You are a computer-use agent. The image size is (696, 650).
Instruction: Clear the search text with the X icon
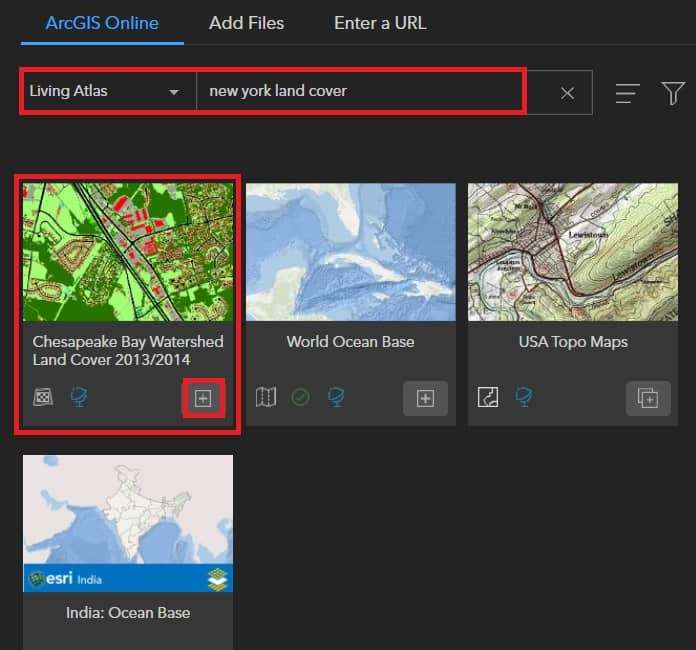click(x=567, y=93)
